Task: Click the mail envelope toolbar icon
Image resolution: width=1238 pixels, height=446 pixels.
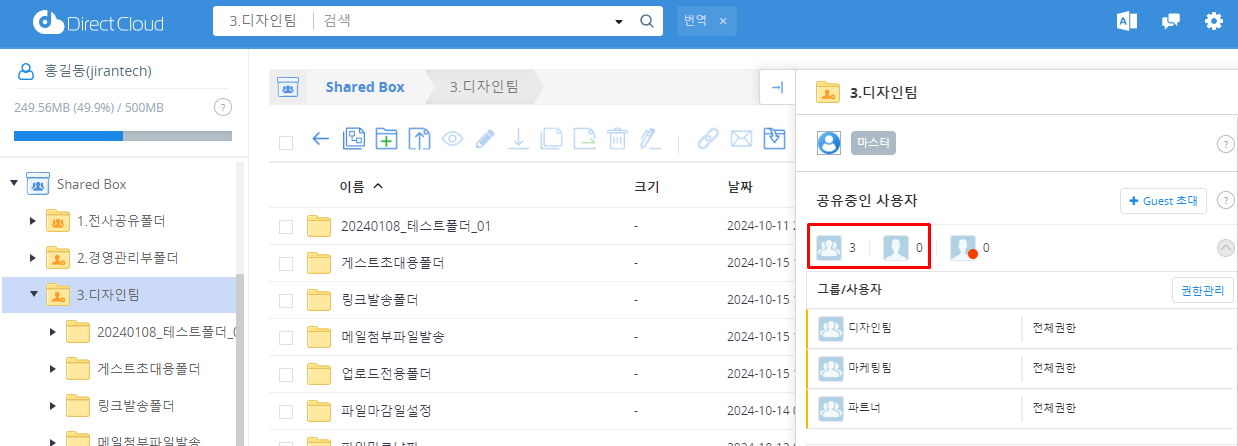Action: (741, 140)
